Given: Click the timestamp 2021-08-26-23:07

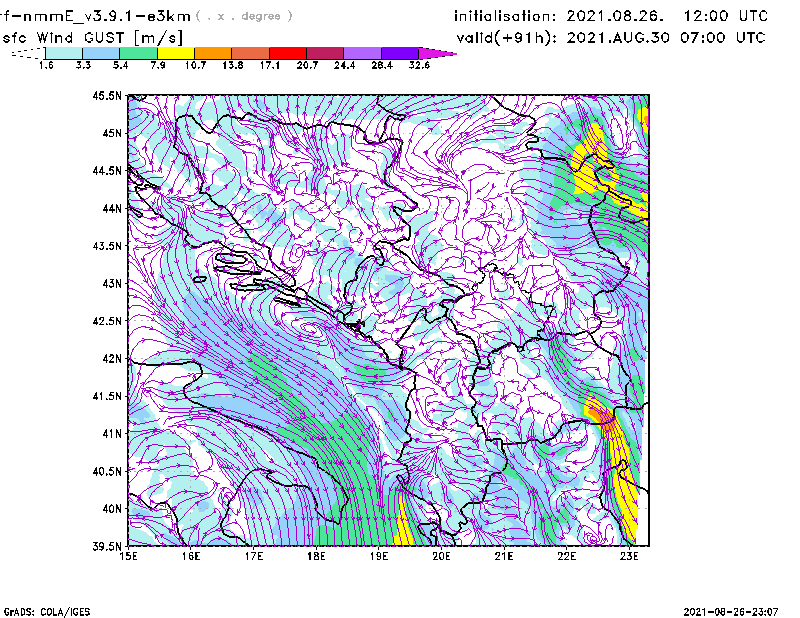Looking at the screenshot, I should tap(731, 612).
